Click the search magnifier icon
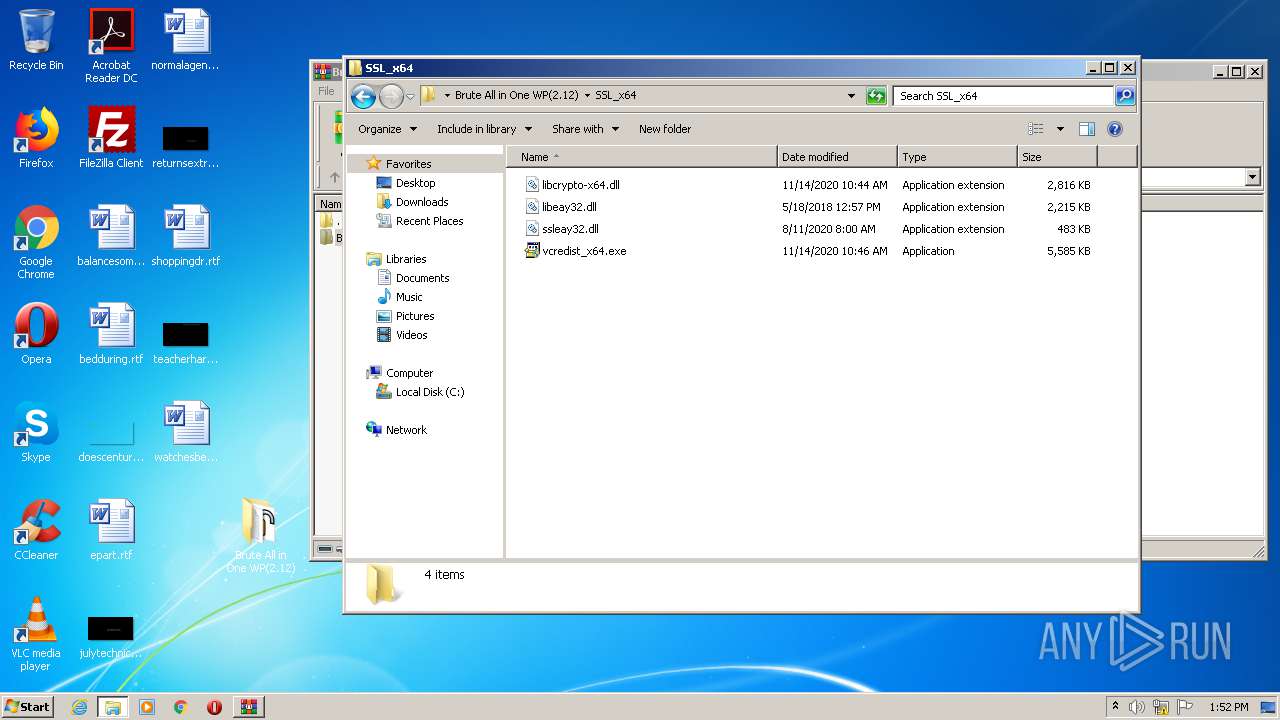This screenshot has width=1280, height=720. (1125, 96)
